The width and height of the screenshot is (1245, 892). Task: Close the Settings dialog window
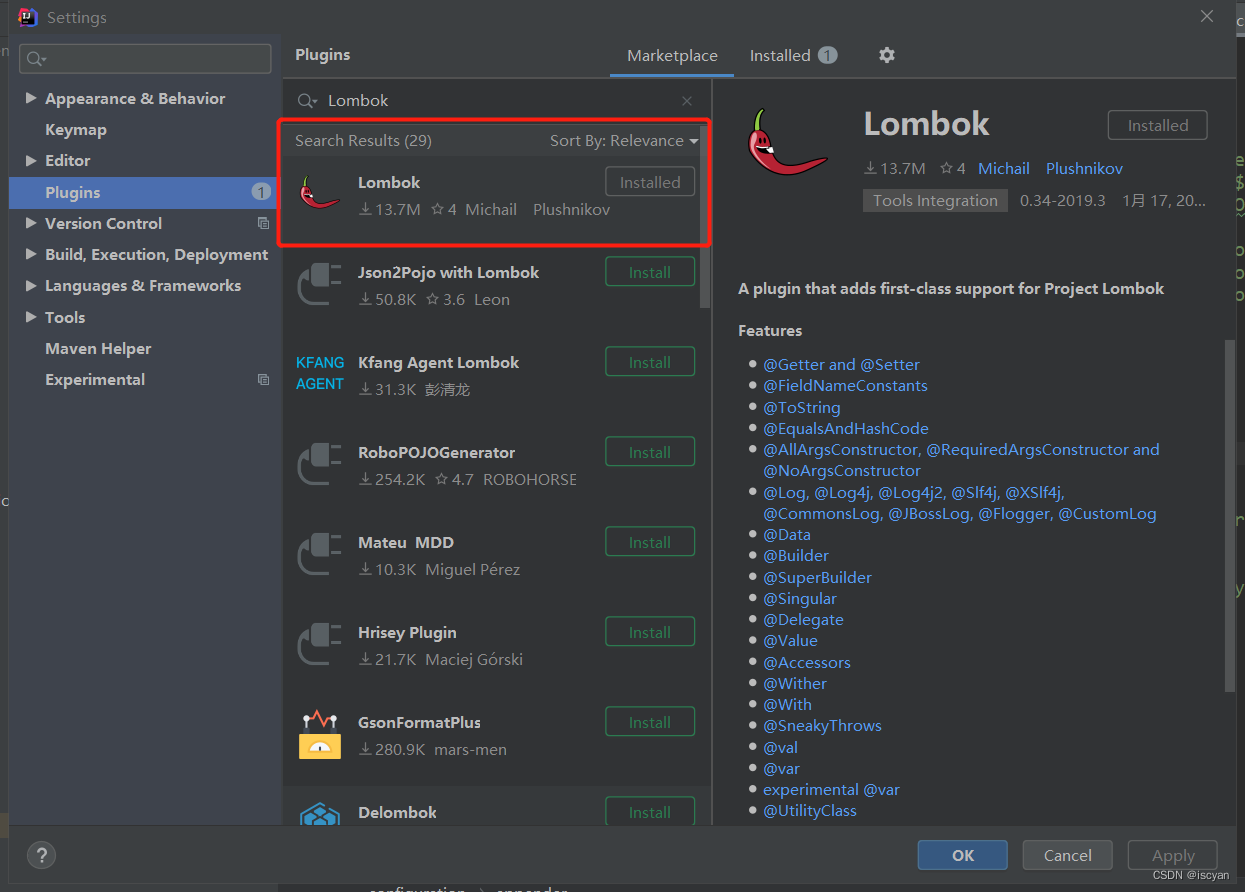coord(1207,16)
